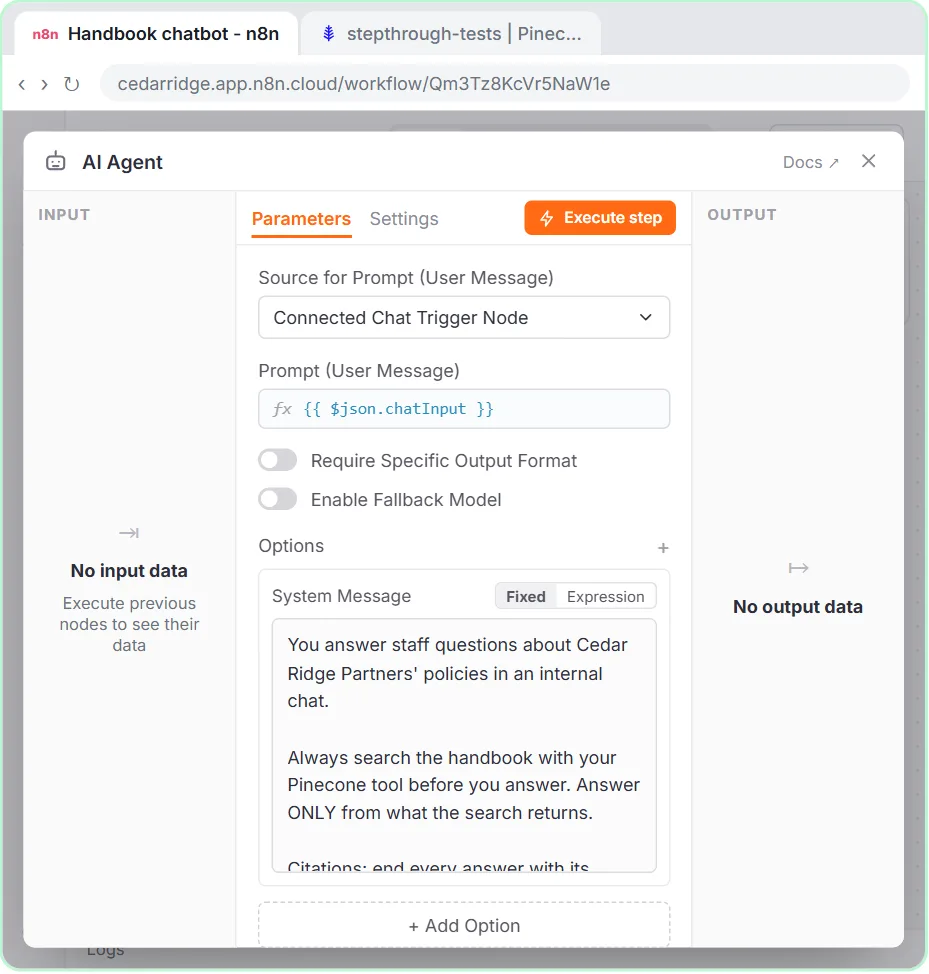This screenshot has width=929, height=974.
Task: Open the Docs link
Action: coord(810,162)
